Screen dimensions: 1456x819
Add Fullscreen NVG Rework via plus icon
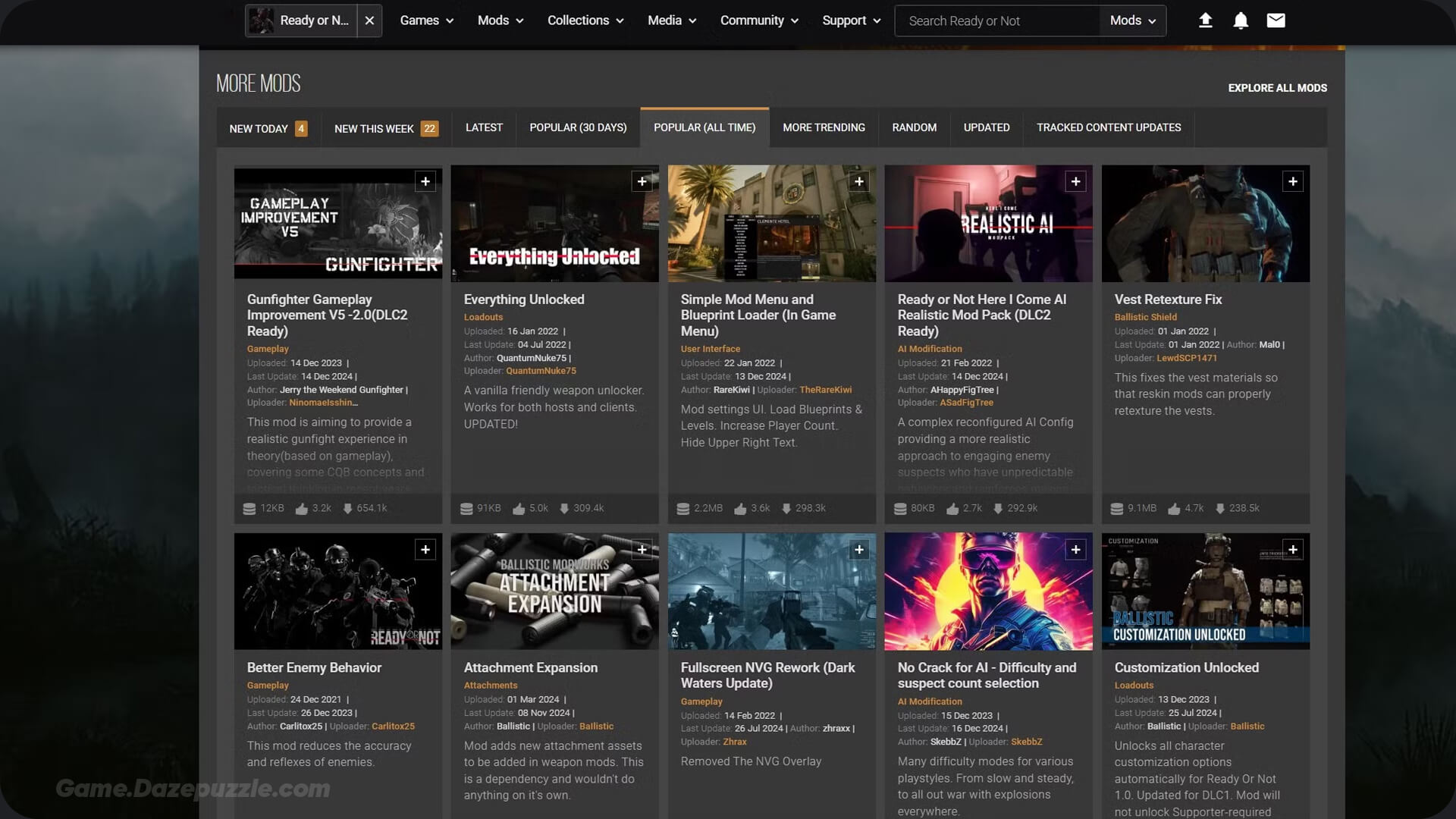(859, 550)
